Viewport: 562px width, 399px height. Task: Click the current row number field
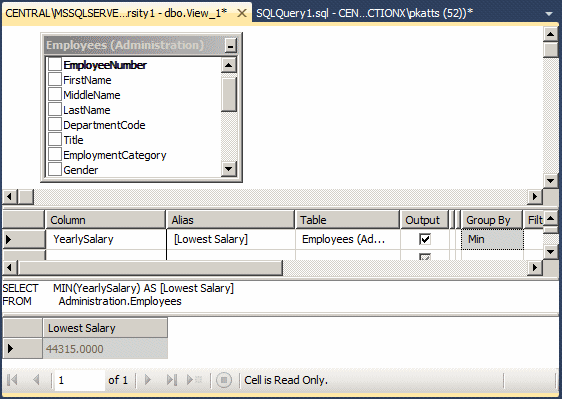[80, 380]
